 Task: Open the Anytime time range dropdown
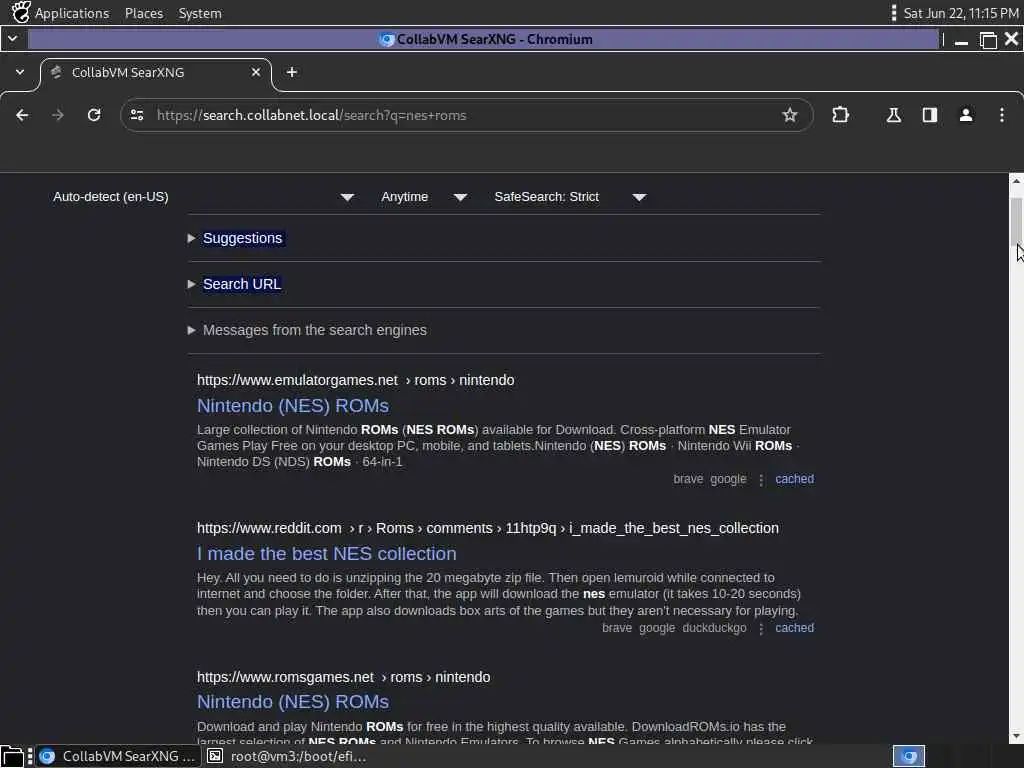424,197
